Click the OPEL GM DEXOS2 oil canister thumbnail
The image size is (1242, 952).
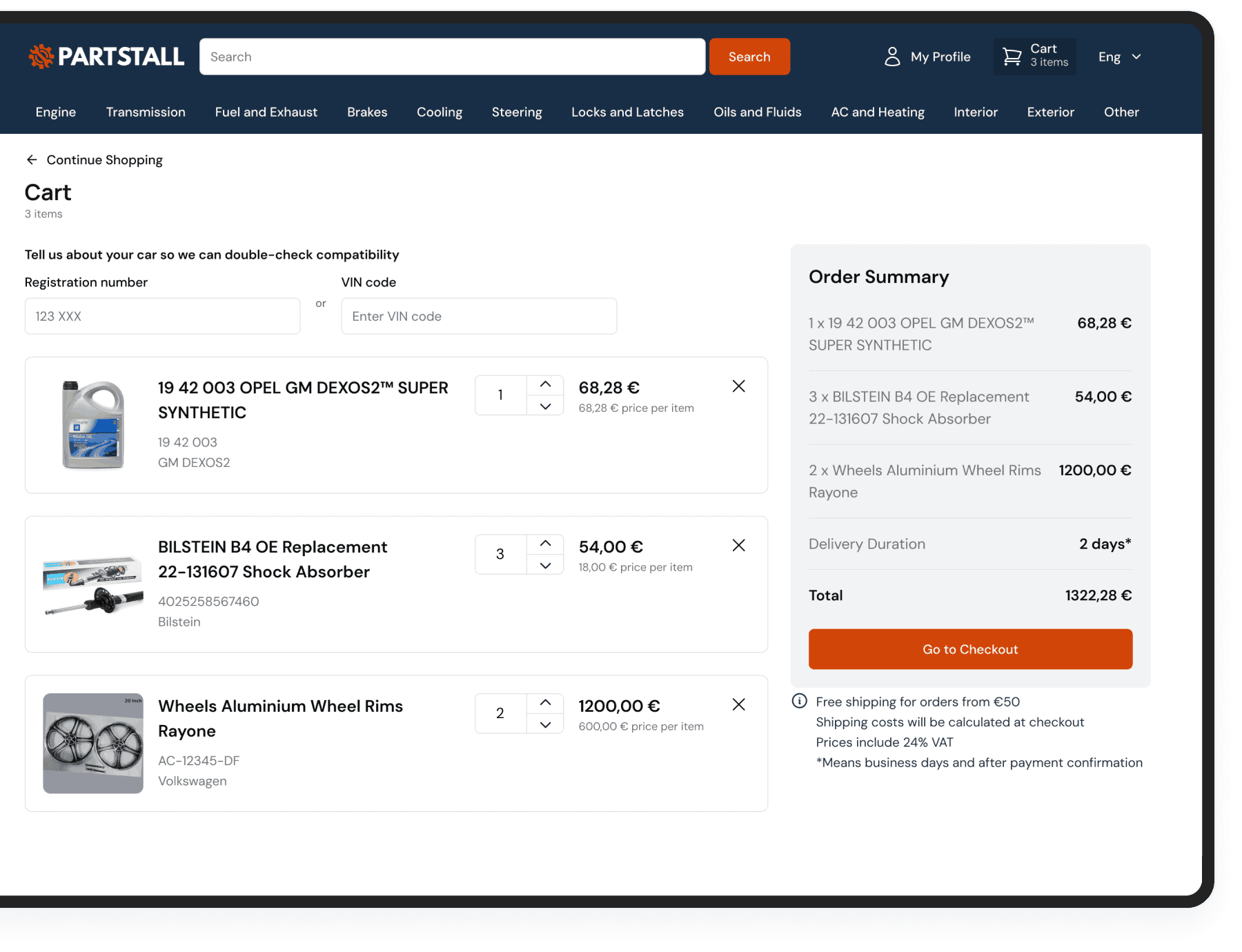[93, 425]
